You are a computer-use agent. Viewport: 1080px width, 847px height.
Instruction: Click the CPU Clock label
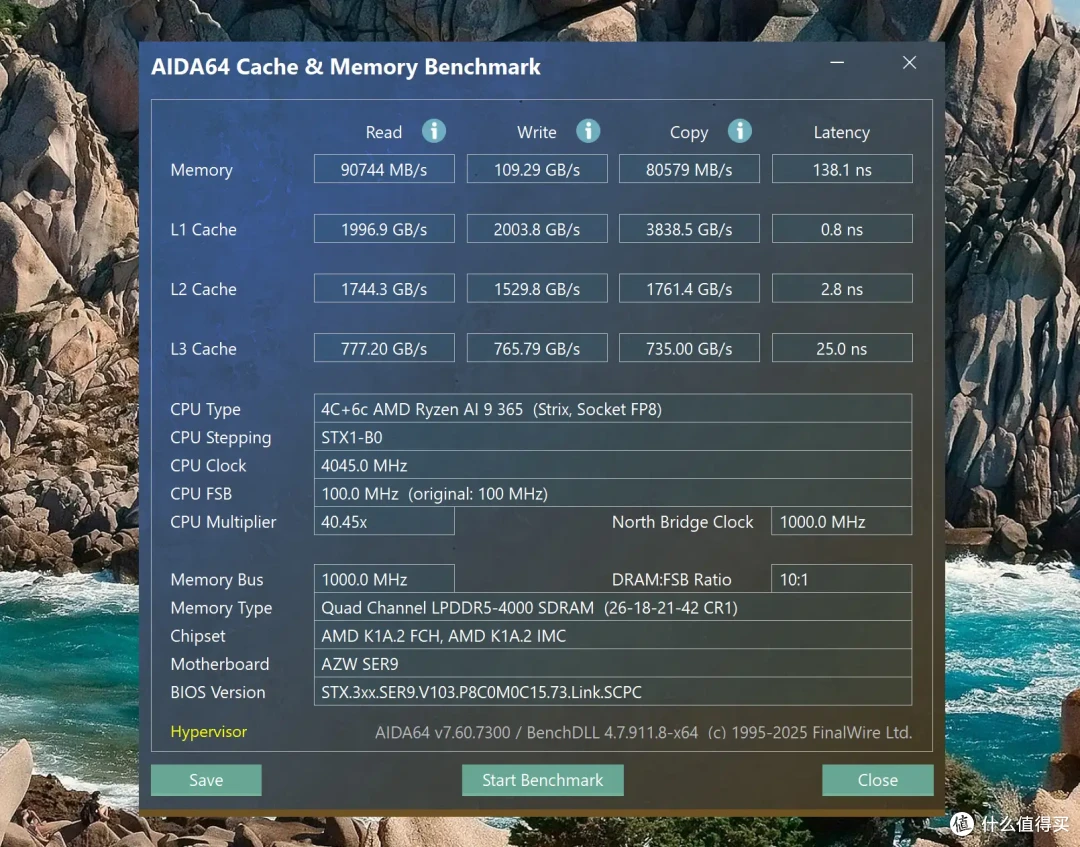208,466
